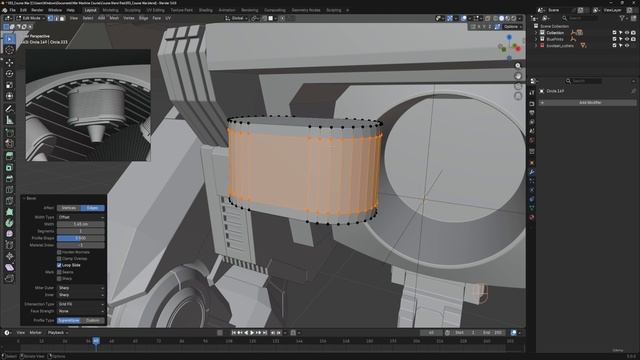Image resolution: width=640 pixels, height=360 pixels.
Task: Open the Render menu
Action: coord(37,10)
